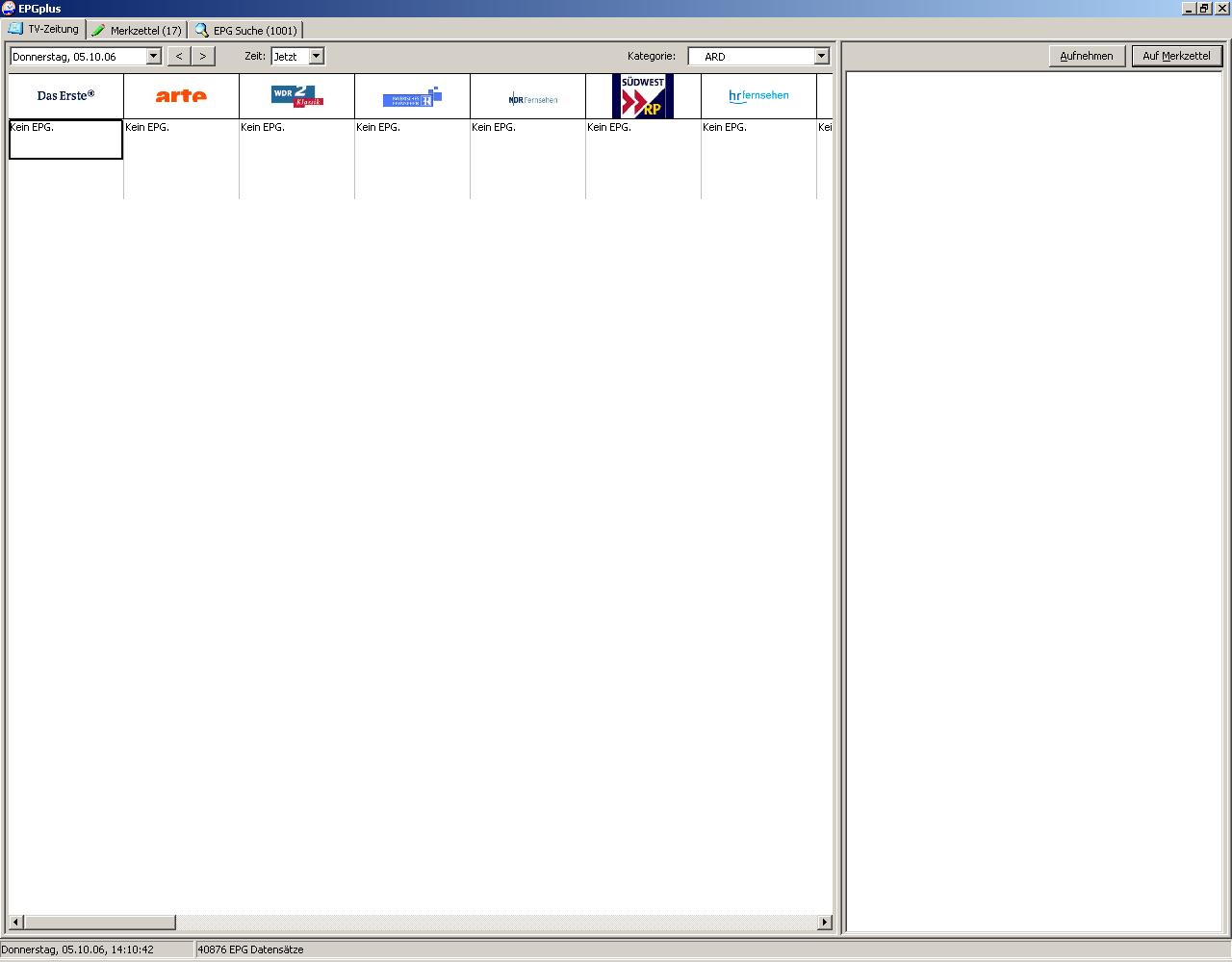Switch to the Merkzettel (17) tab

[x=137, y=30]
